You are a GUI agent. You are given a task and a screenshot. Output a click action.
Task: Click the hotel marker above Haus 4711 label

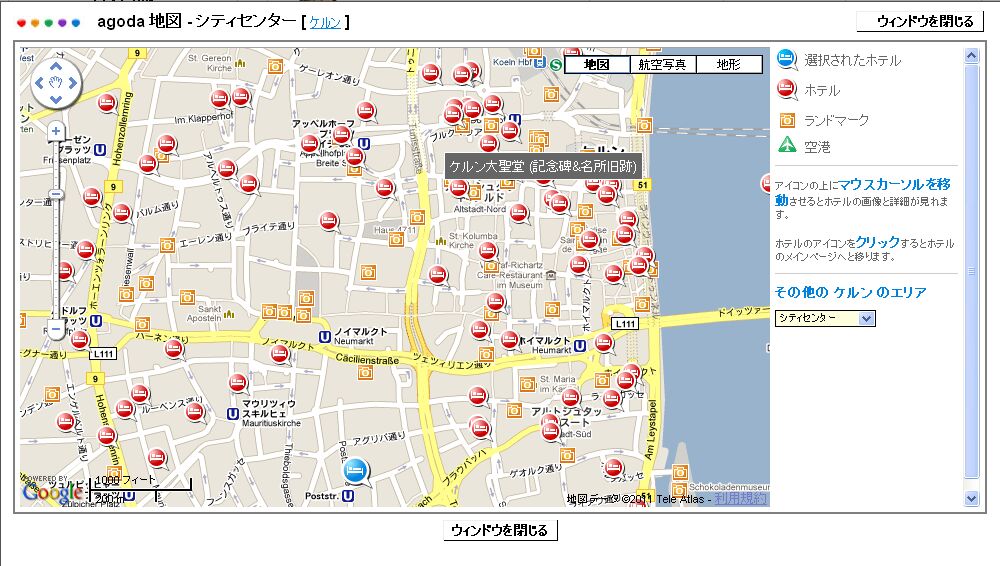click(x=385, y=188)
